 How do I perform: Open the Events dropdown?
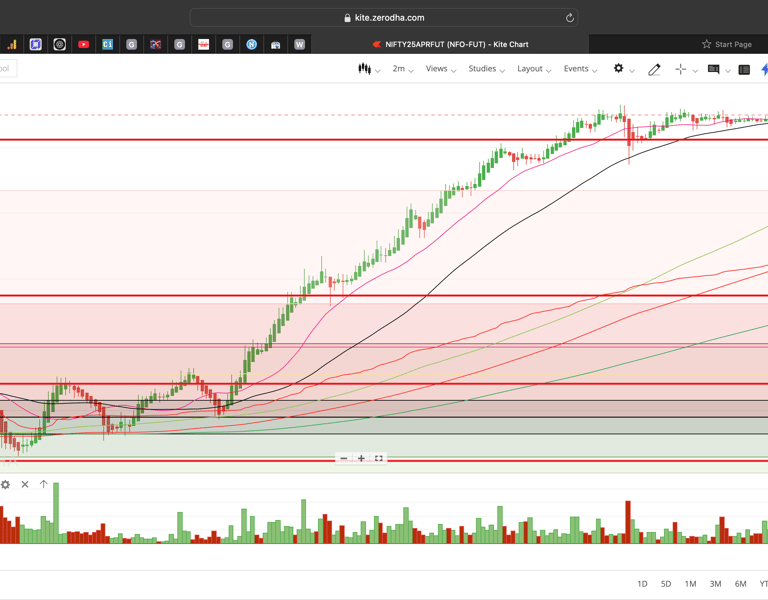pos(580,69)
